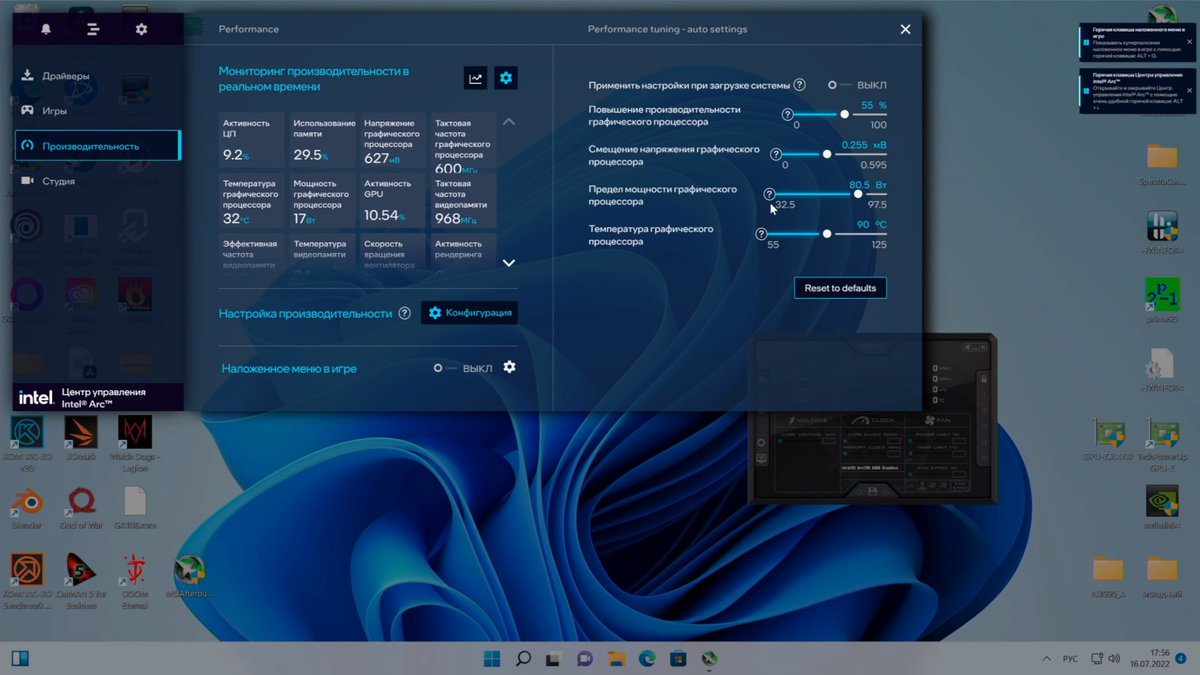Viewport: 1200px width, 675px height.
Task: Click the notifications bell icon
Action: (46, 29)
